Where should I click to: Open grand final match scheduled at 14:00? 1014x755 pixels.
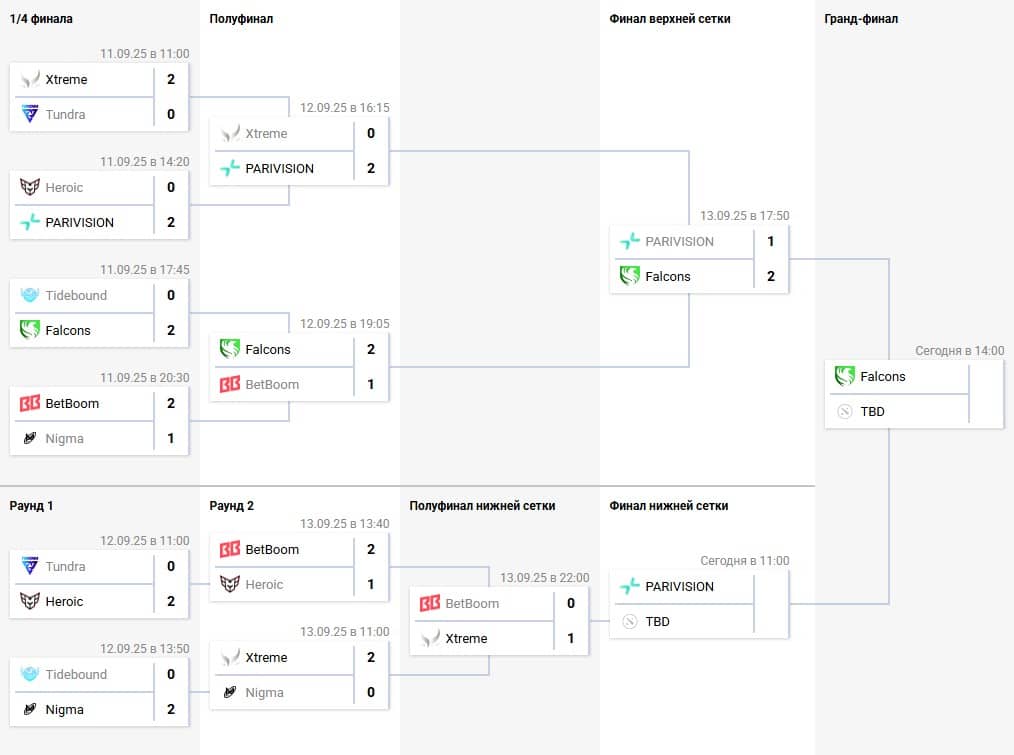914,394
